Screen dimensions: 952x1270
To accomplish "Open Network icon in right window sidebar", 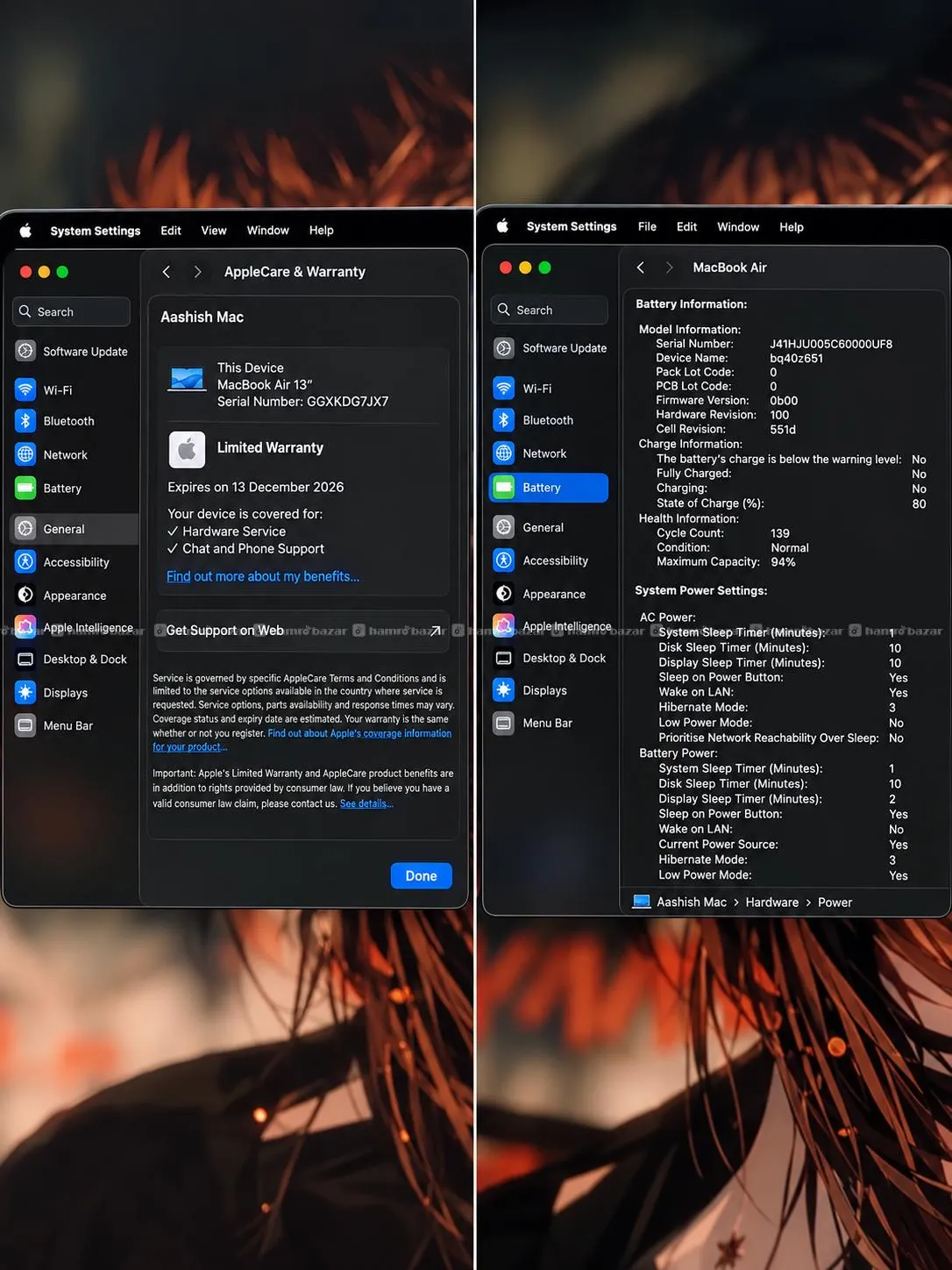I will click(504, 453).
